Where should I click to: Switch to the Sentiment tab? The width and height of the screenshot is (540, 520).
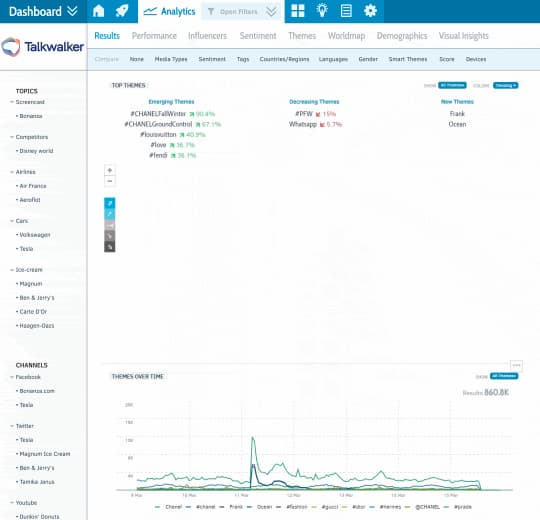pyautogui.click(x=258, y=36)
